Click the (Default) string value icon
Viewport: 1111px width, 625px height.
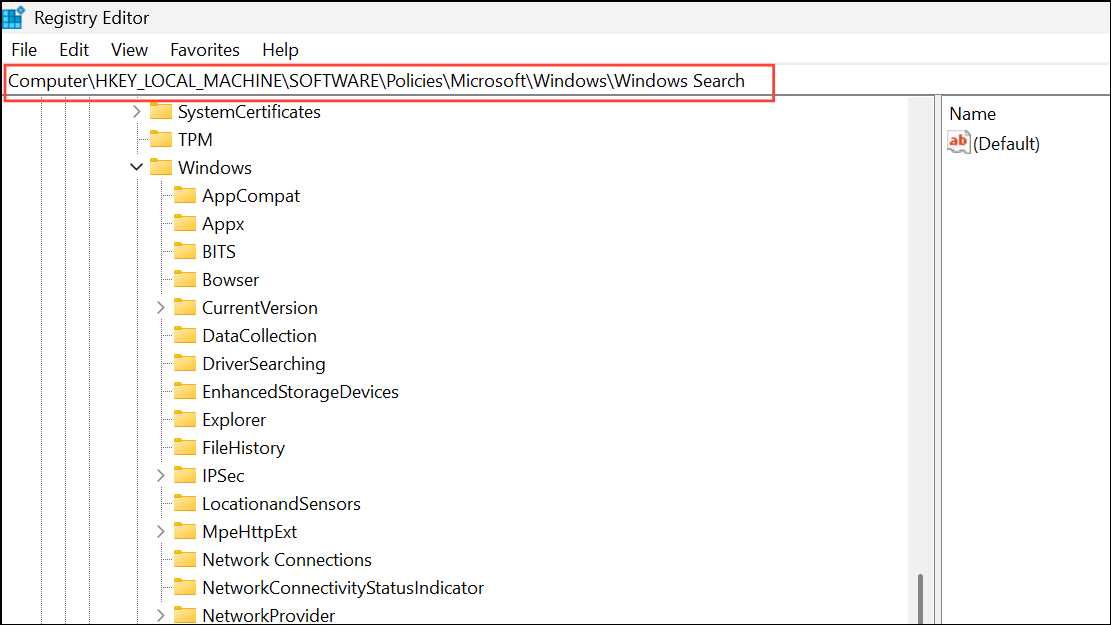tap(958, 143)
